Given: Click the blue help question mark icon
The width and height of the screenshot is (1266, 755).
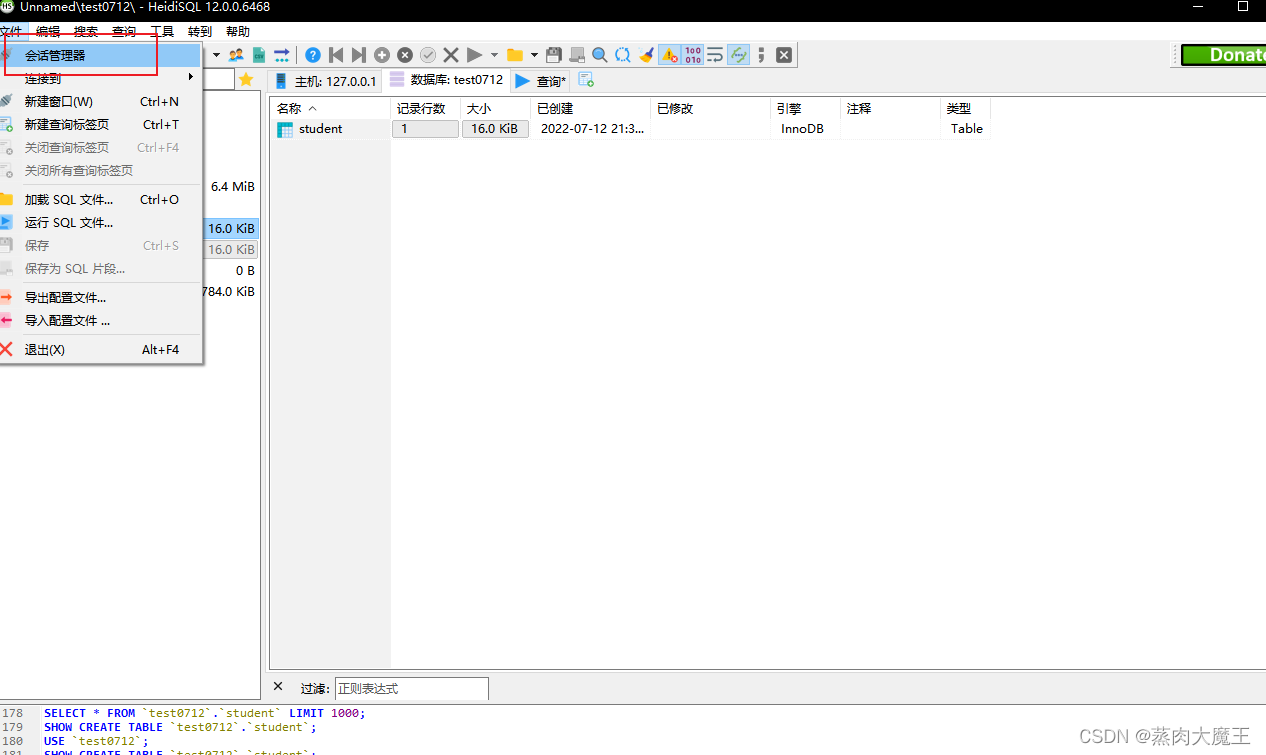Looking at the screenshot, I should pos(313,55).
